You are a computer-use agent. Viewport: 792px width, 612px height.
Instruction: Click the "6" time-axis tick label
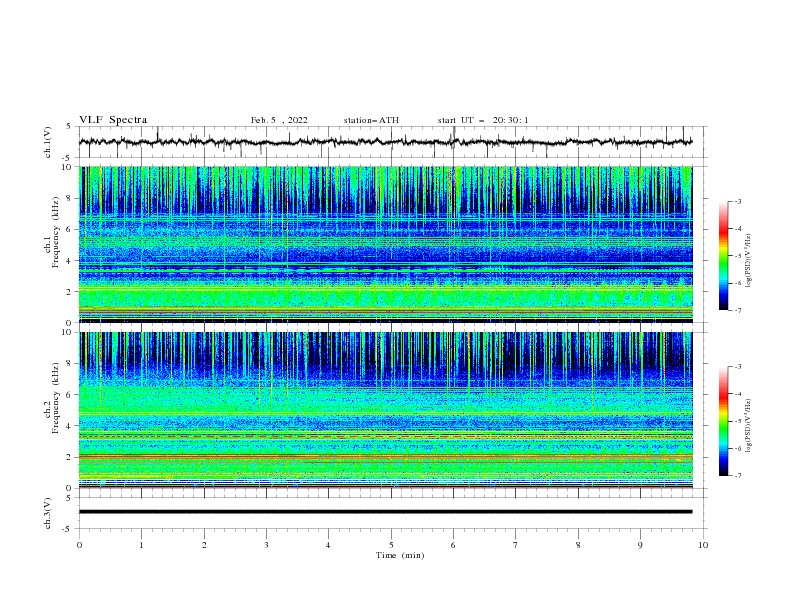click(x=453, y=545)
